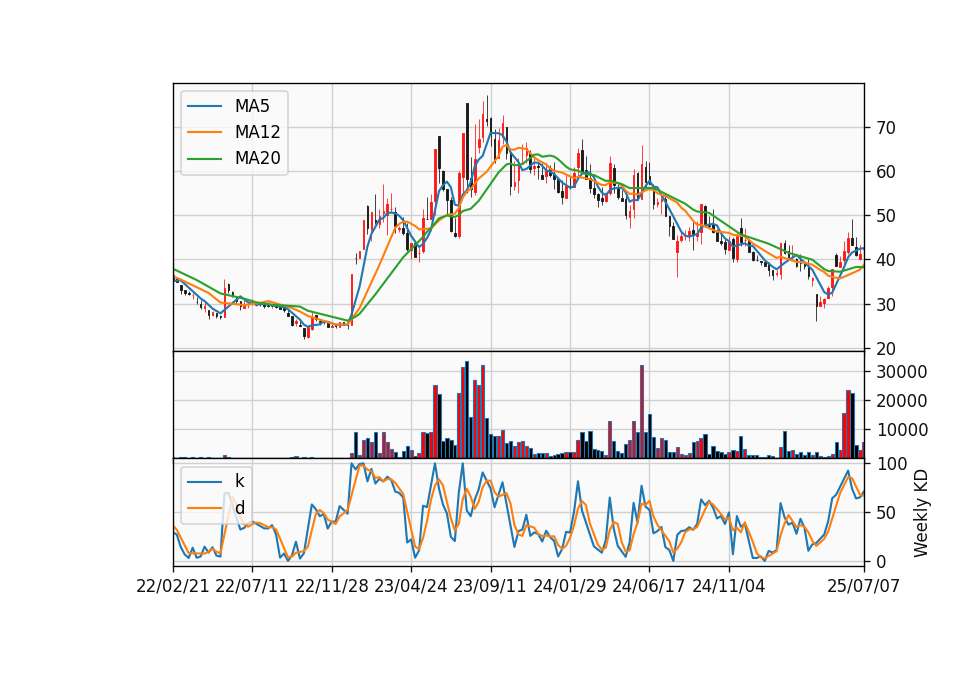Click the 25/07/07 date tick label
960x690 pixels.
click(864, 586)
